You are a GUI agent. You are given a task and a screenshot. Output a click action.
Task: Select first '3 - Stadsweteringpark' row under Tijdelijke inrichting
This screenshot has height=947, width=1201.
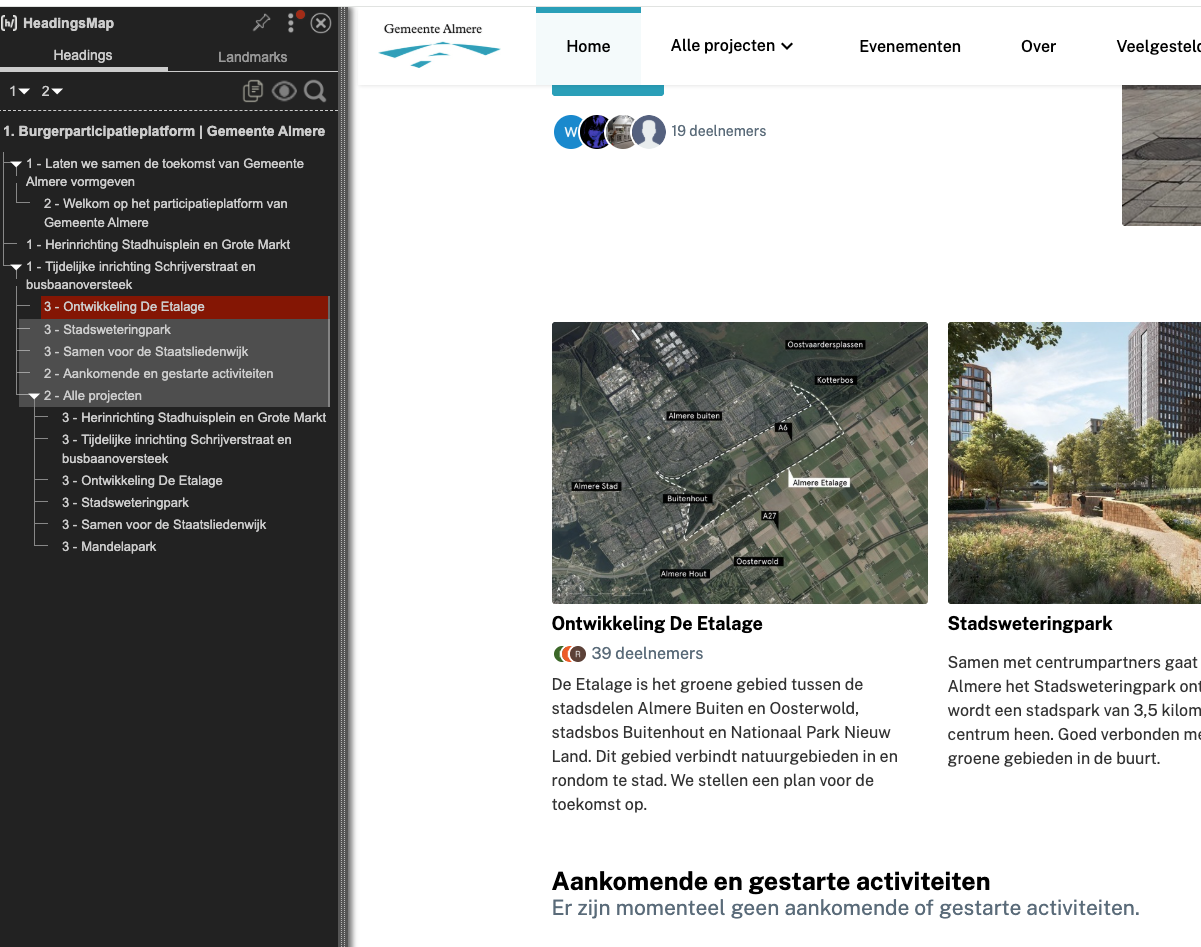click(x=107, y=329)
